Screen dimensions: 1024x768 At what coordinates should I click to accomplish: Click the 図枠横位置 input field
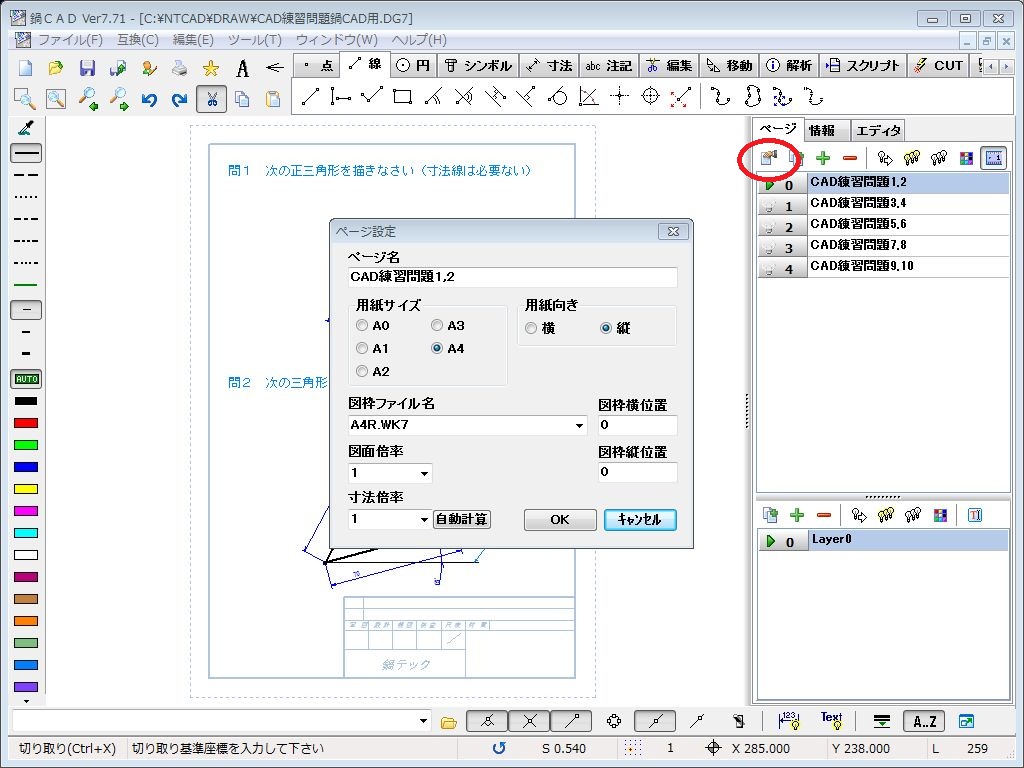coord(637,425)
